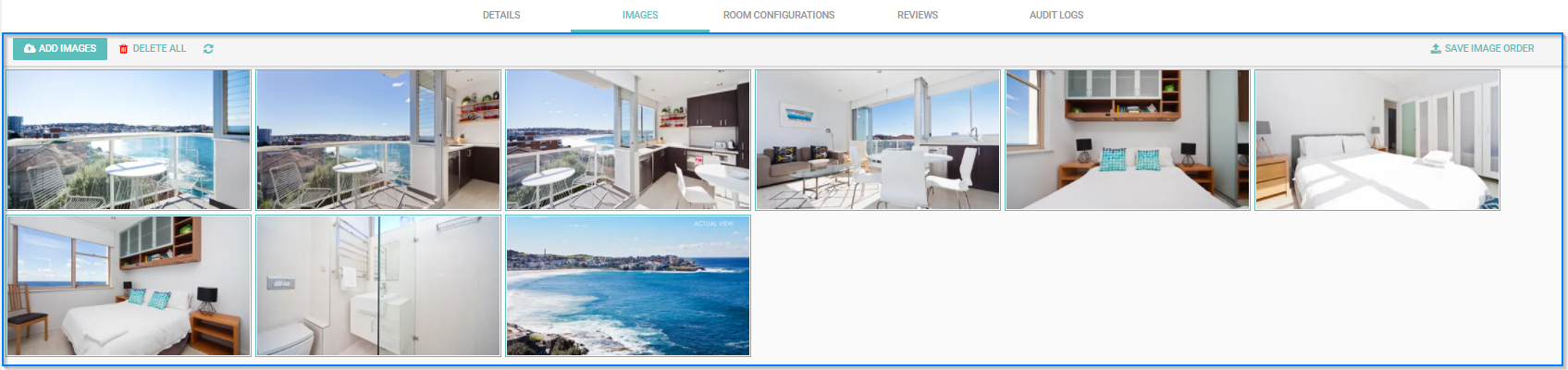View the Audit Logs tab
This screenshot has height=370, width=1568.
point(1056,16)
